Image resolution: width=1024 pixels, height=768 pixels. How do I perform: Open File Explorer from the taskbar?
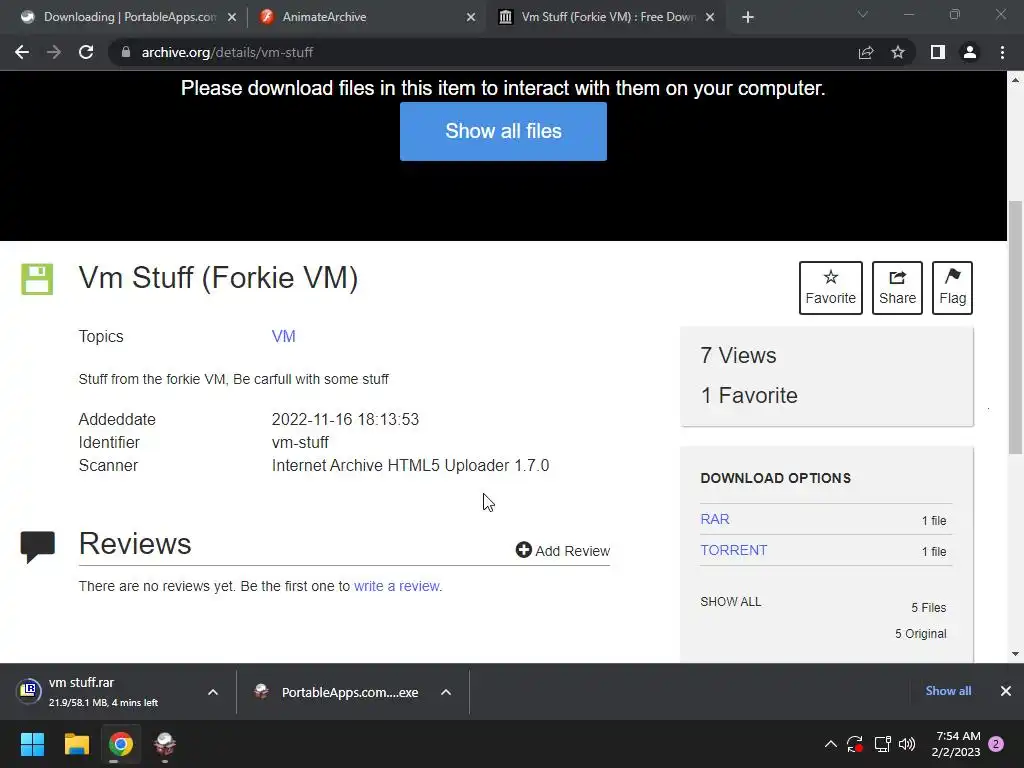[76, 744]
